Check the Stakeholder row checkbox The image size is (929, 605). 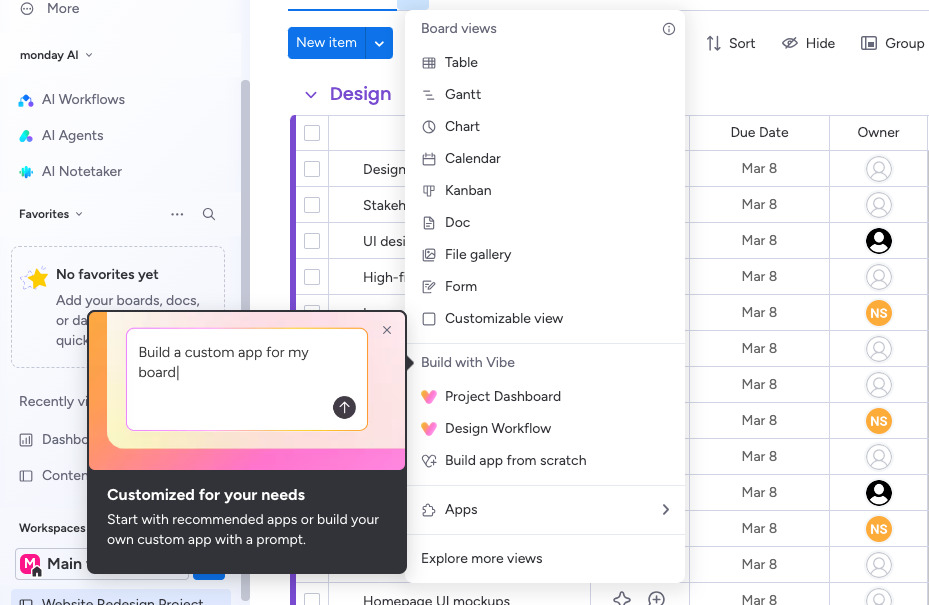311,204
